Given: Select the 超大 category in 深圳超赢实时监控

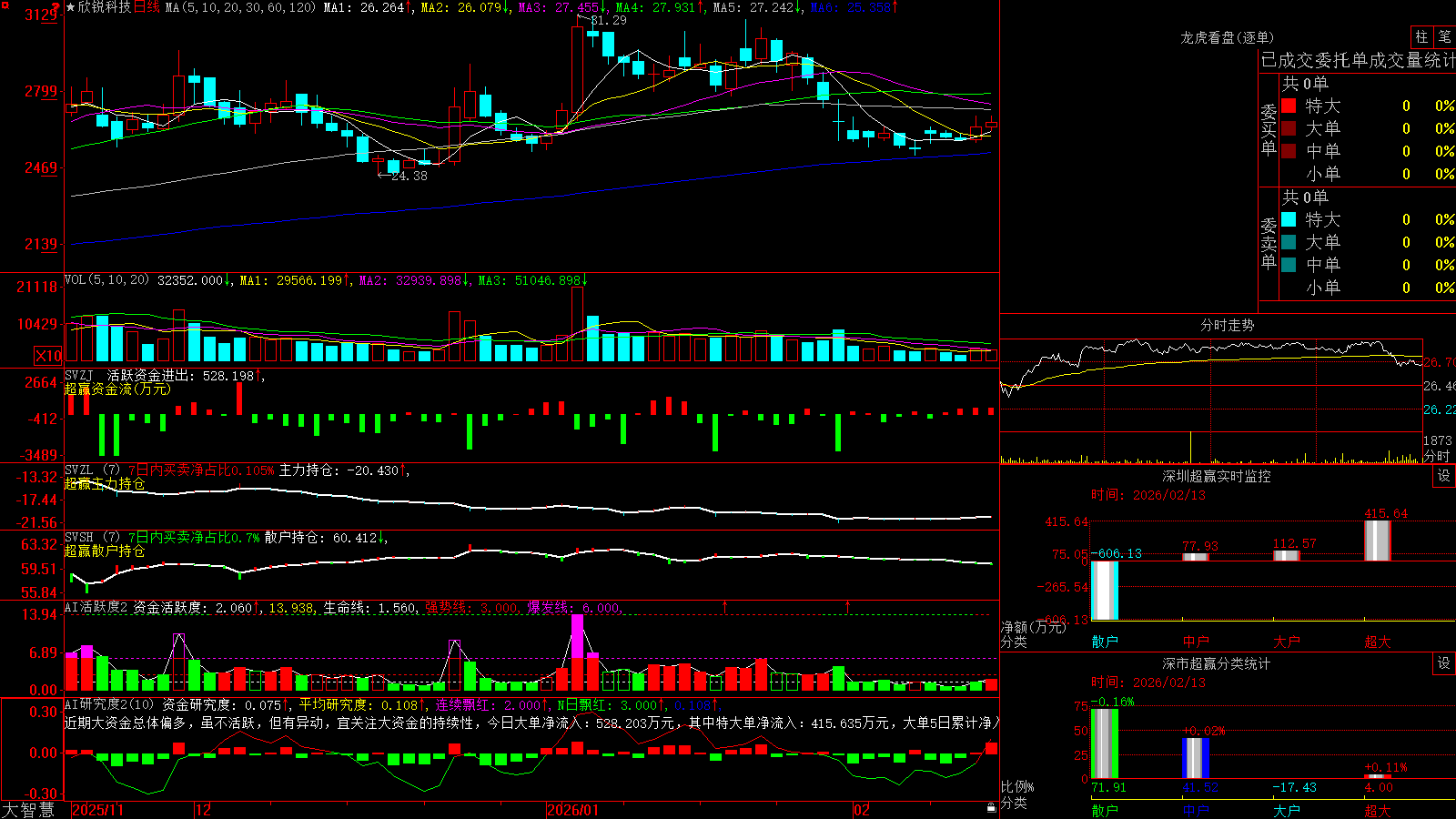Looking at the screenshot, I should pyautogui.click(x=1378, y=642).
